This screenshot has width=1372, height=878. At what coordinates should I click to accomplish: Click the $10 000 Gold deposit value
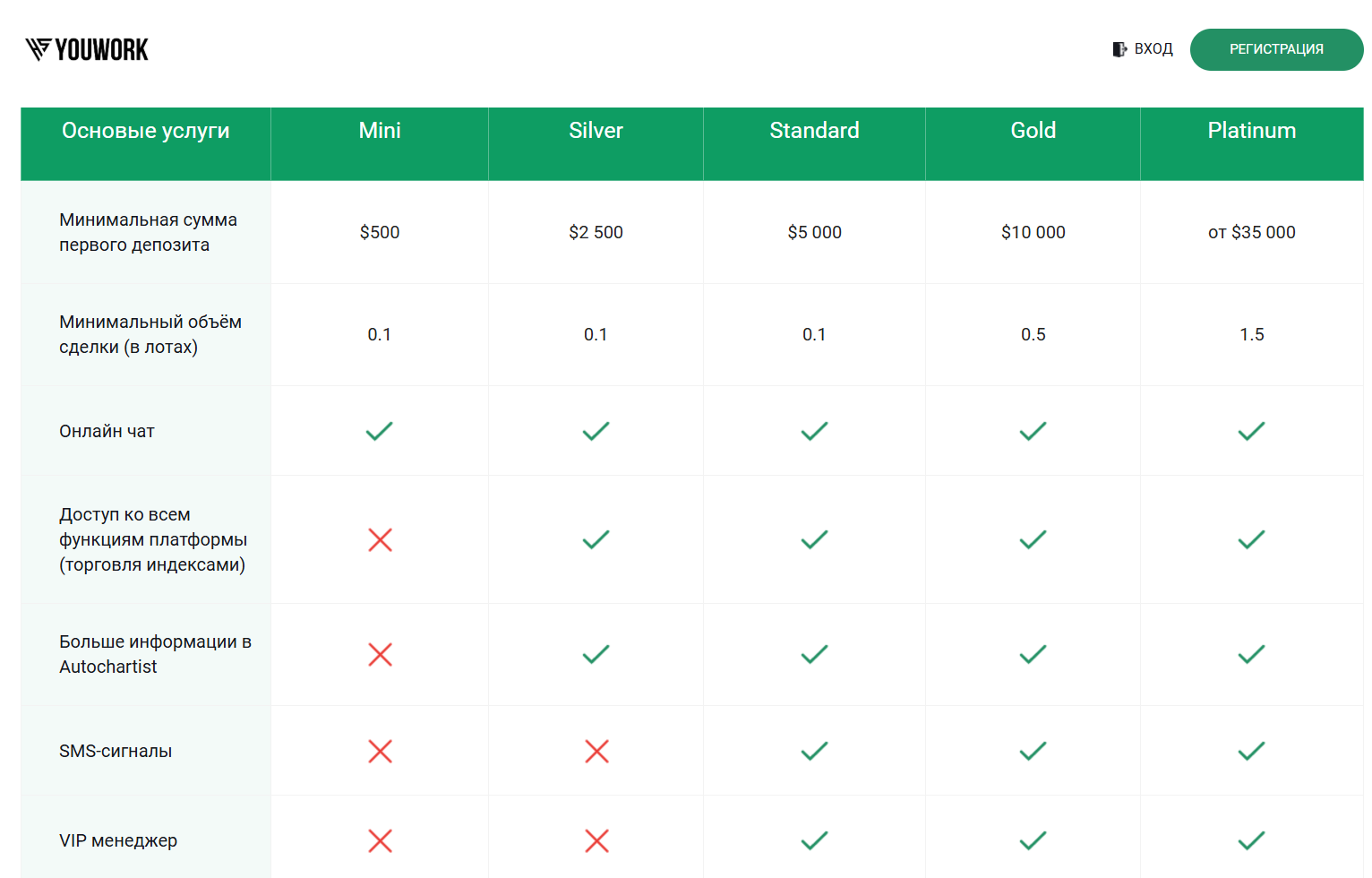click(1033, 232)
